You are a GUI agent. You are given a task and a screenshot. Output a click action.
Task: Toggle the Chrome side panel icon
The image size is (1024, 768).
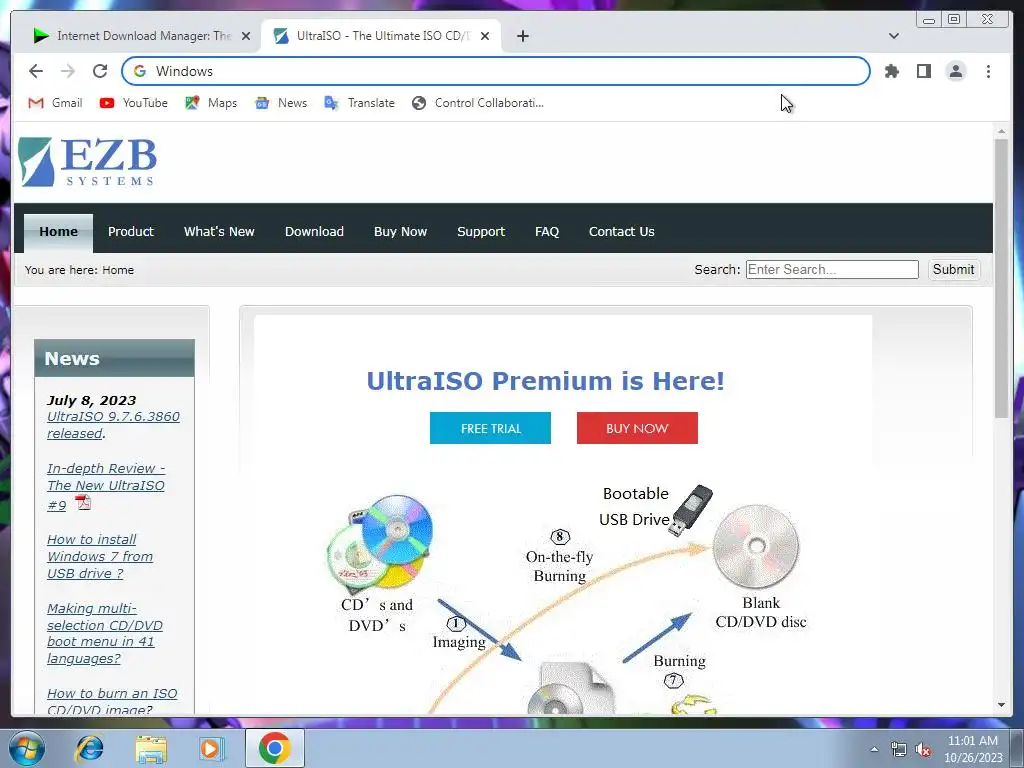pos(923,71)
